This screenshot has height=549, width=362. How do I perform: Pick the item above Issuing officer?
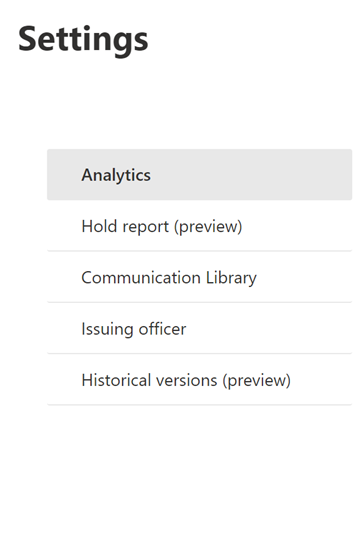(x=200, y=277)
